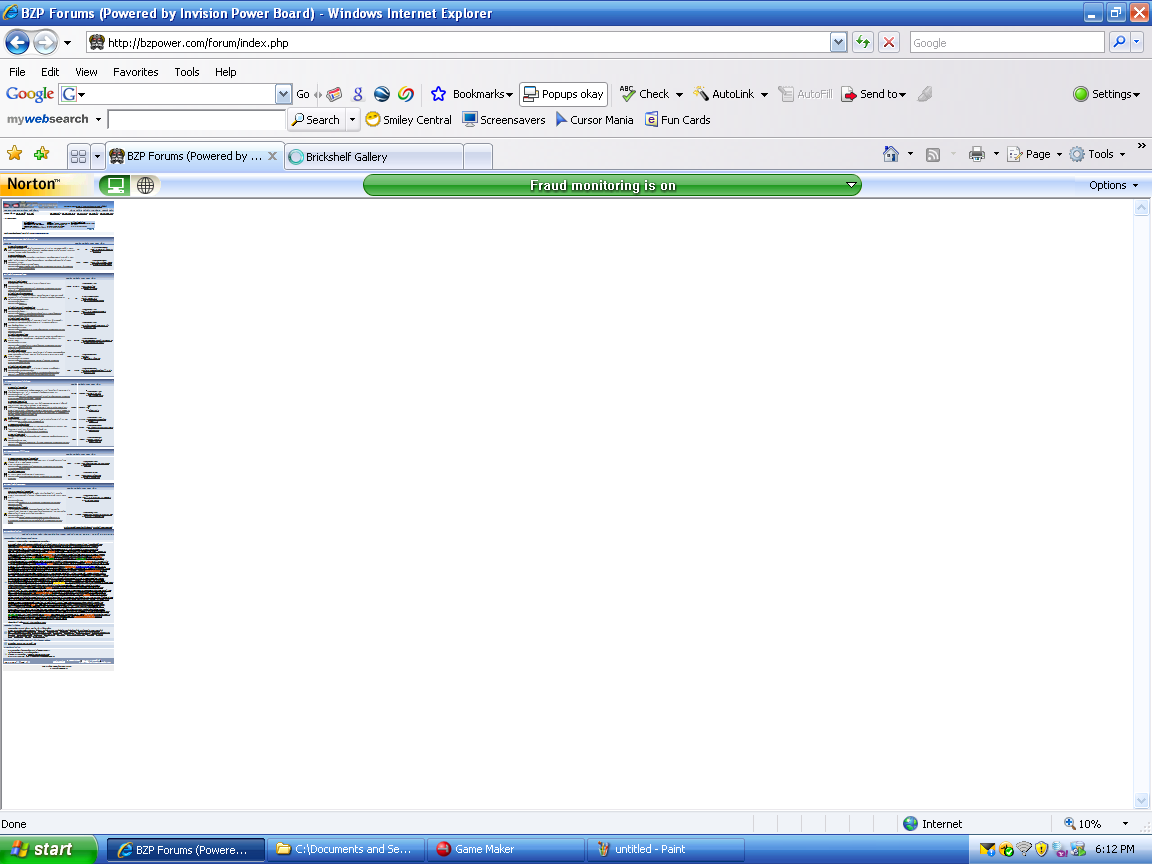Open the Edit menu
Viewport: 1152px width, 864px height.
(50, 72)
